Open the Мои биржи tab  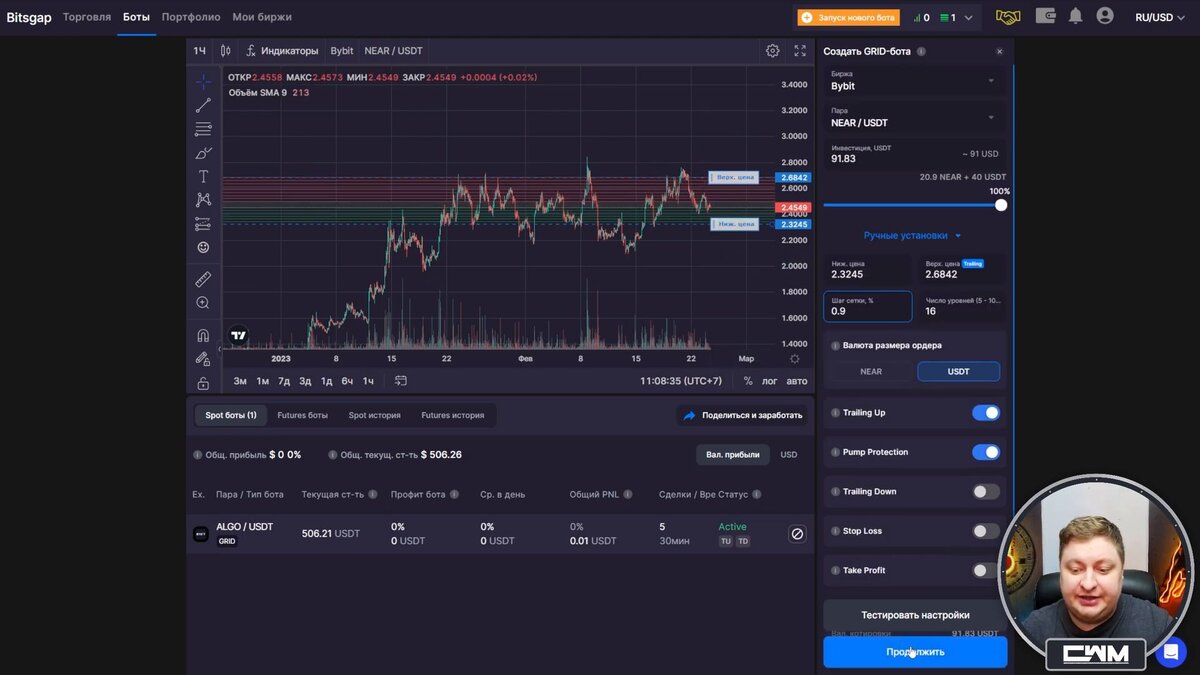point(262,17)
